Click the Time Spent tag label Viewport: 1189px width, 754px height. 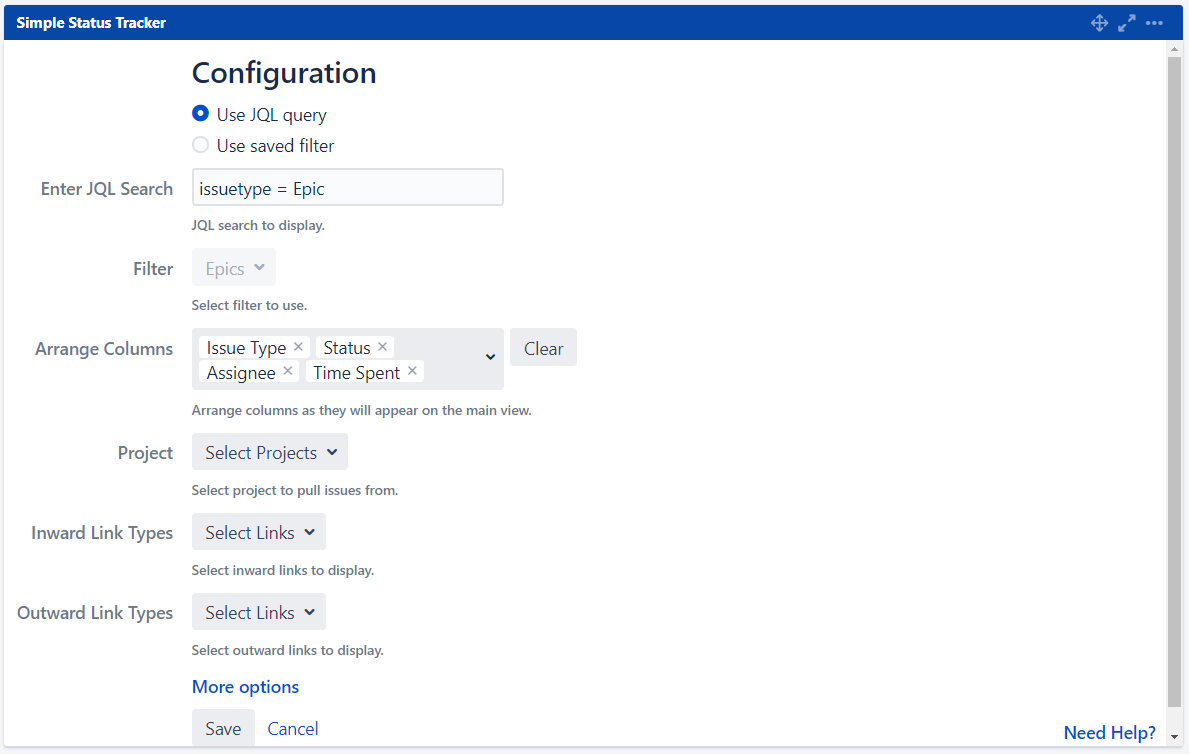click(x=356, y=372)
